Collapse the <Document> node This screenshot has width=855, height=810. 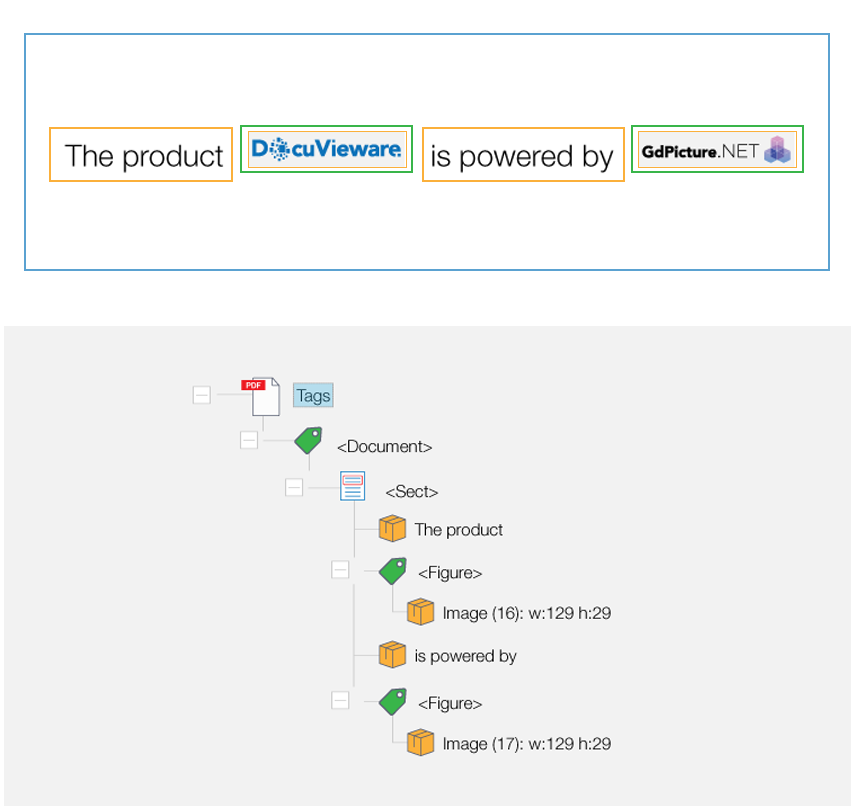[x=249, y=440]
